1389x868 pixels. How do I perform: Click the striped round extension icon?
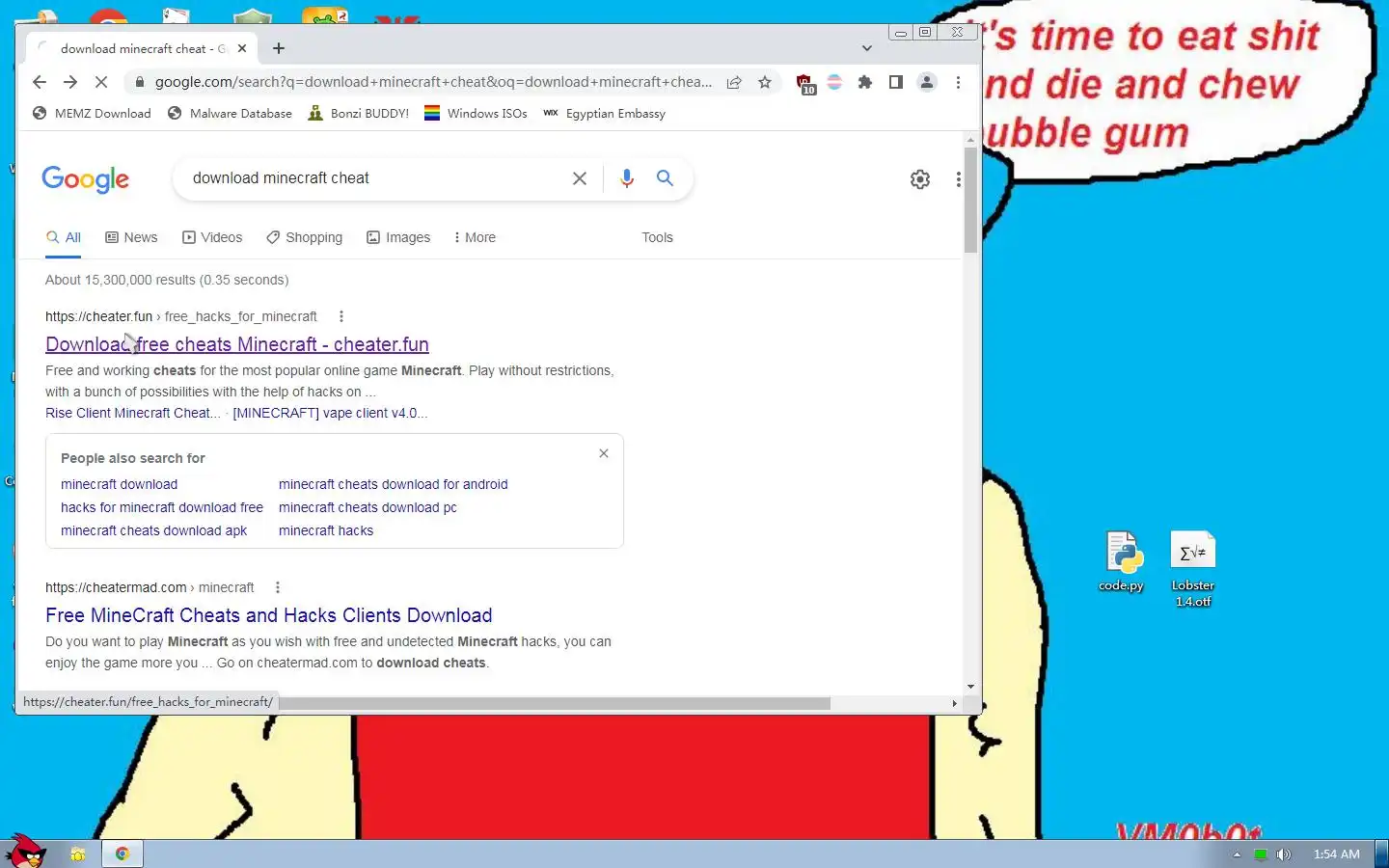834,82
